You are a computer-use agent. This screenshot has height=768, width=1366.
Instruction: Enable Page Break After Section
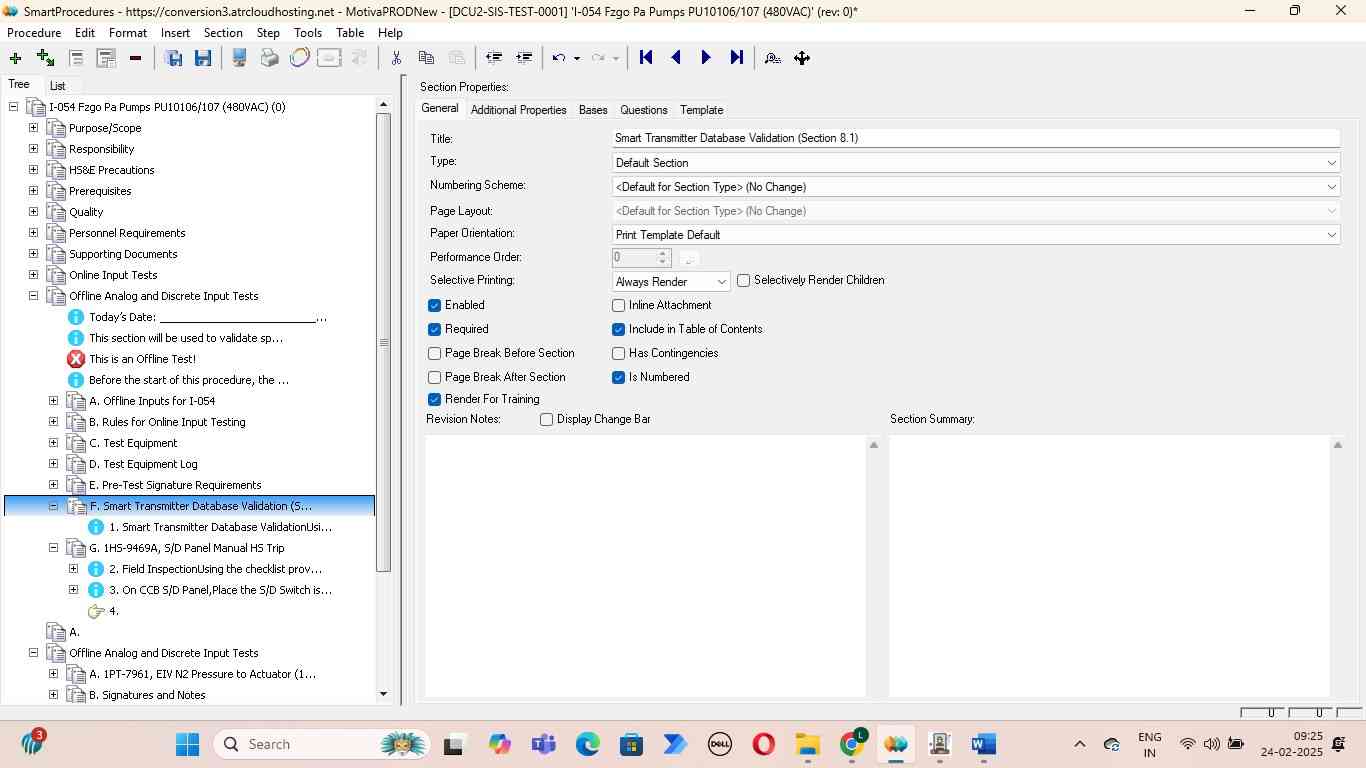point(434,377)
